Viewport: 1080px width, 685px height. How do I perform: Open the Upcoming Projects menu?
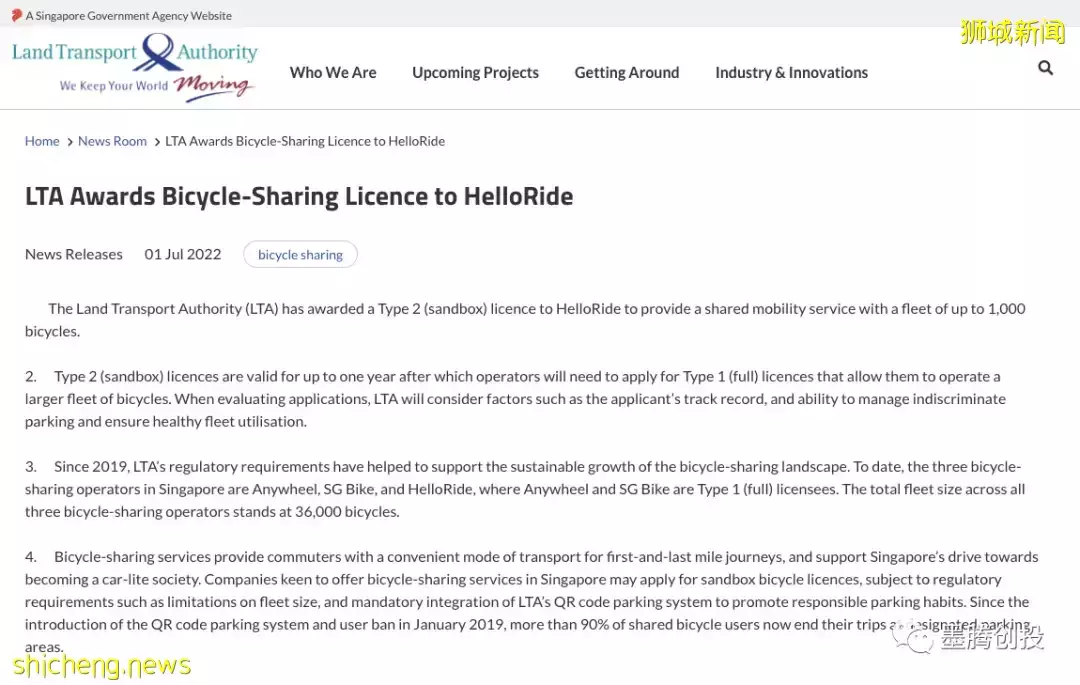coord(475,72)
